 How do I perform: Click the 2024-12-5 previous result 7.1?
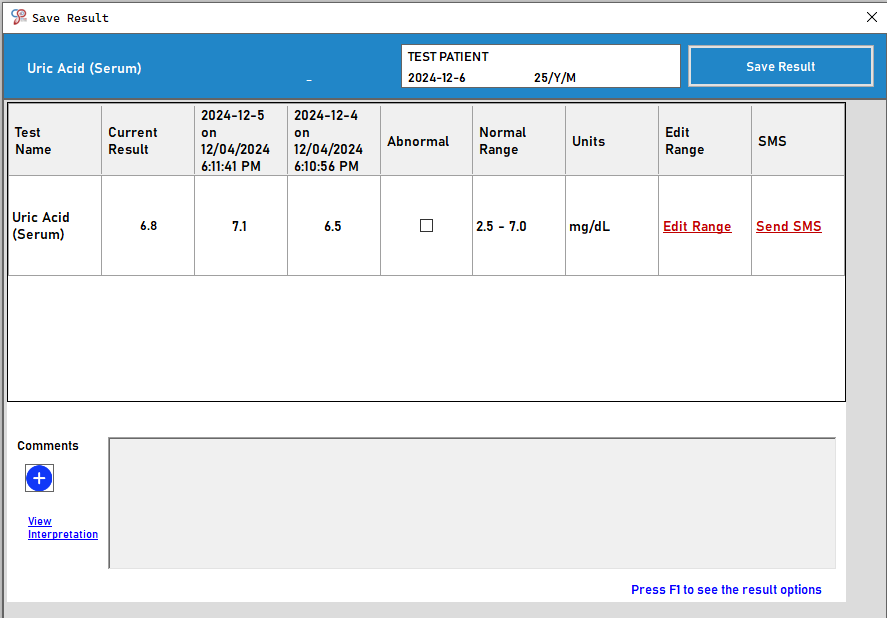(x=240, y=227)
